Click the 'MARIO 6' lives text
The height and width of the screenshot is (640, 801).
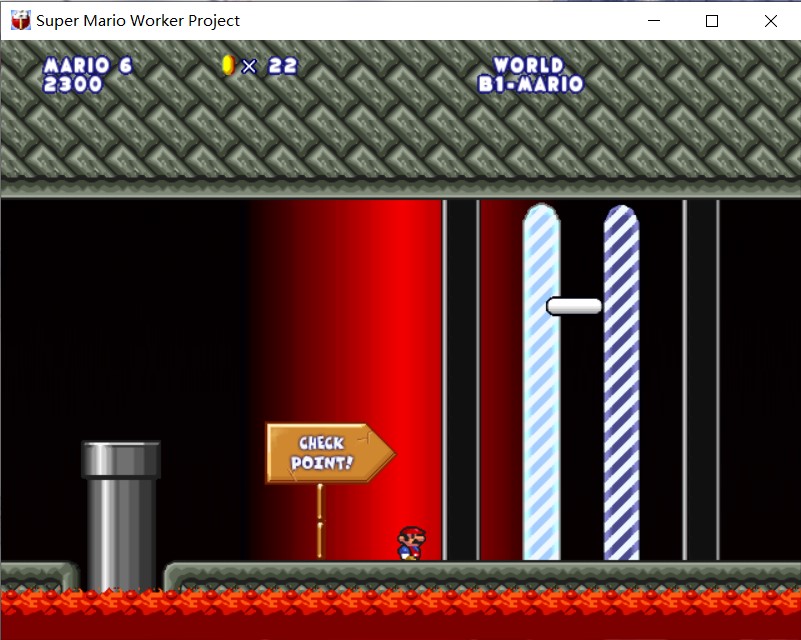(88, 65)
